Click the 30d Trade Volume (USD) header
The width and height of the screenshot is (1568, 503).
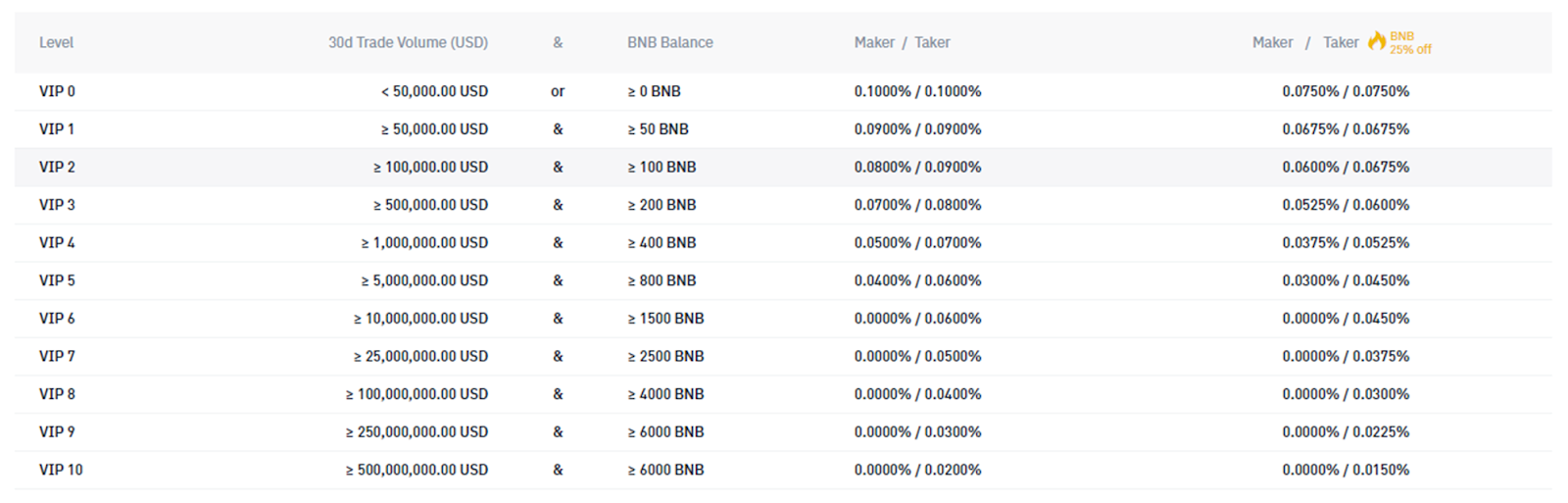(408, 42)
